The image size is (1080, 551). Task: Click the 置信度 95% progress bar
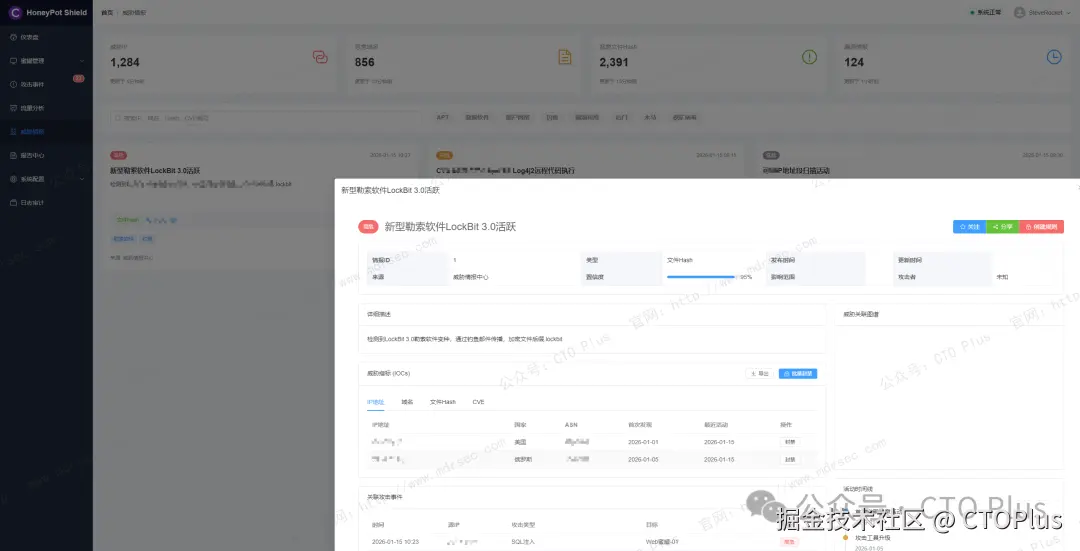click(703, 277)
